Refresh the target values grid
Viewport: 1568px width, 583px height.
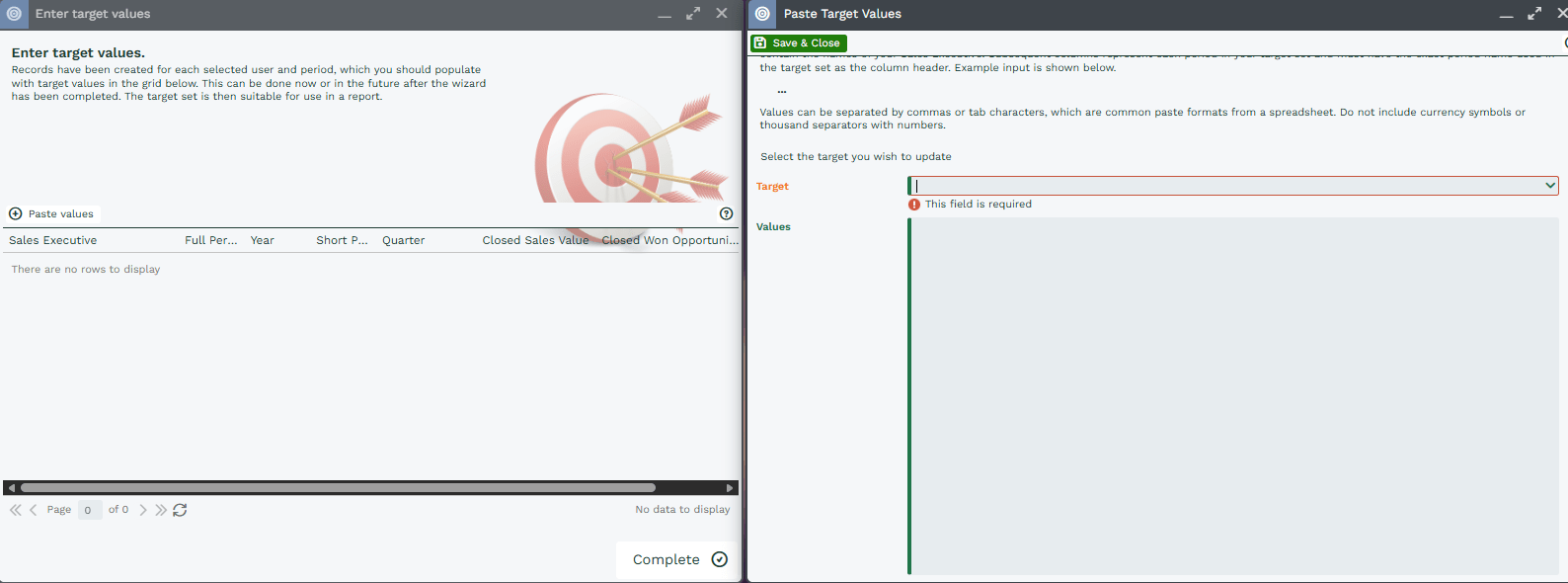click(x=180, y=510)
